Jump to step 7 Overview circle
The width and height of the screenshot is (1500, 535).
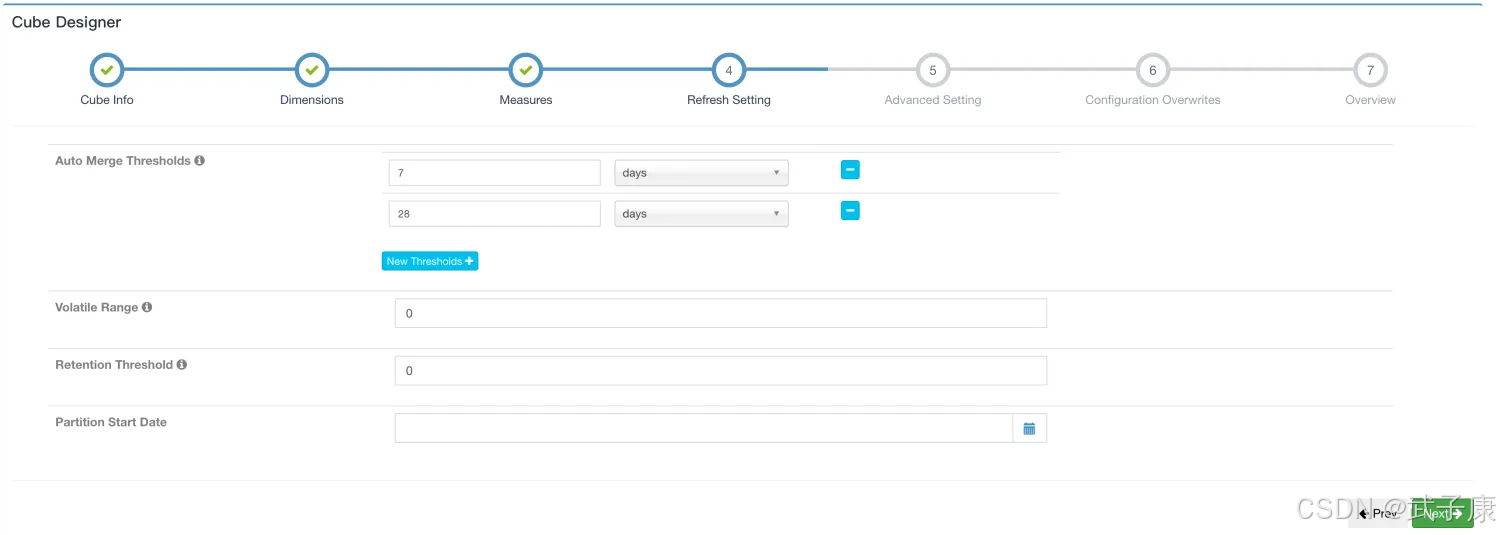point(1370,70)
